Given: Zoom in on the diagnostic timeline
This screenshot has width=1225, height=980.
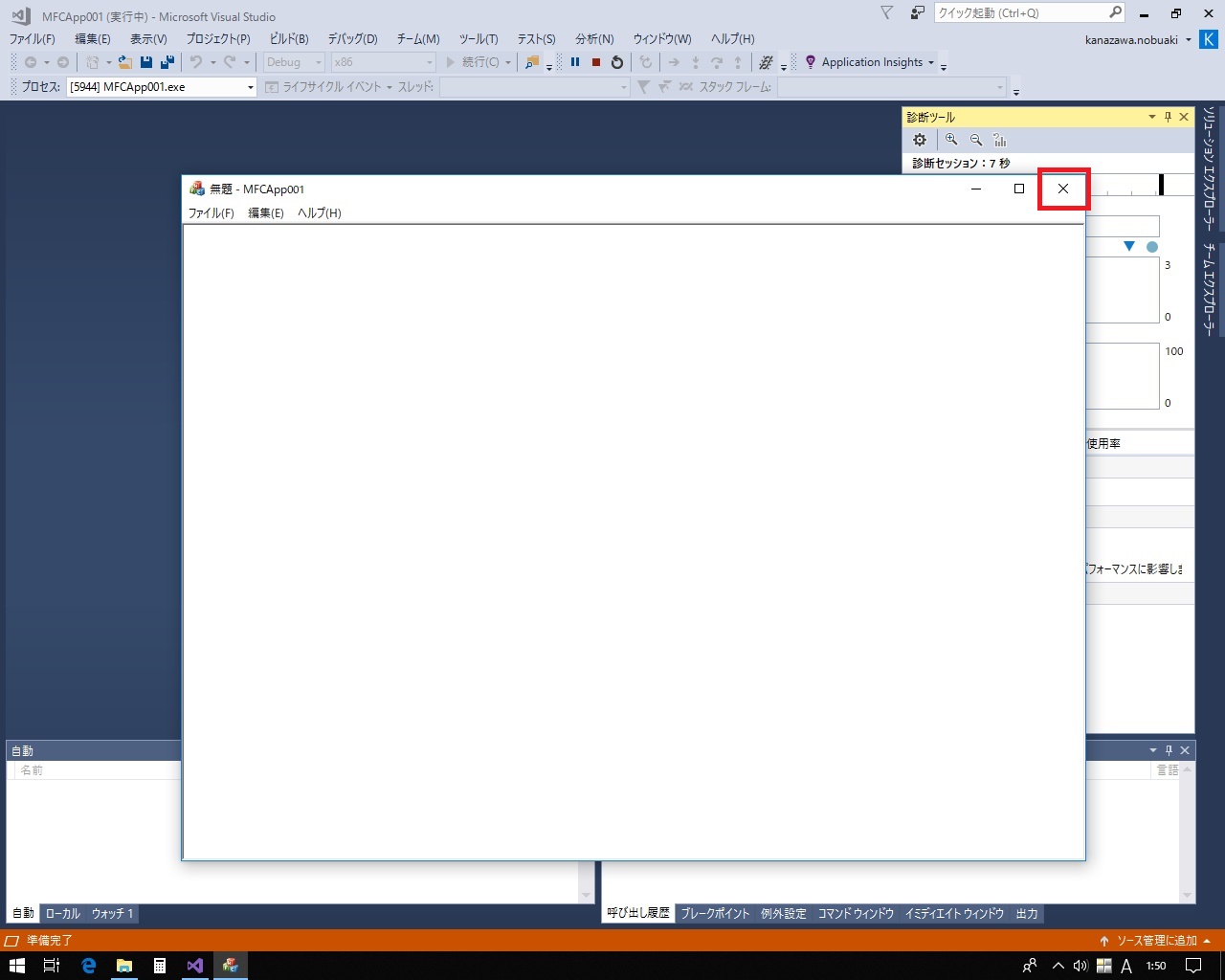Looking at the screenshot, I should click(x=951, y=140).
